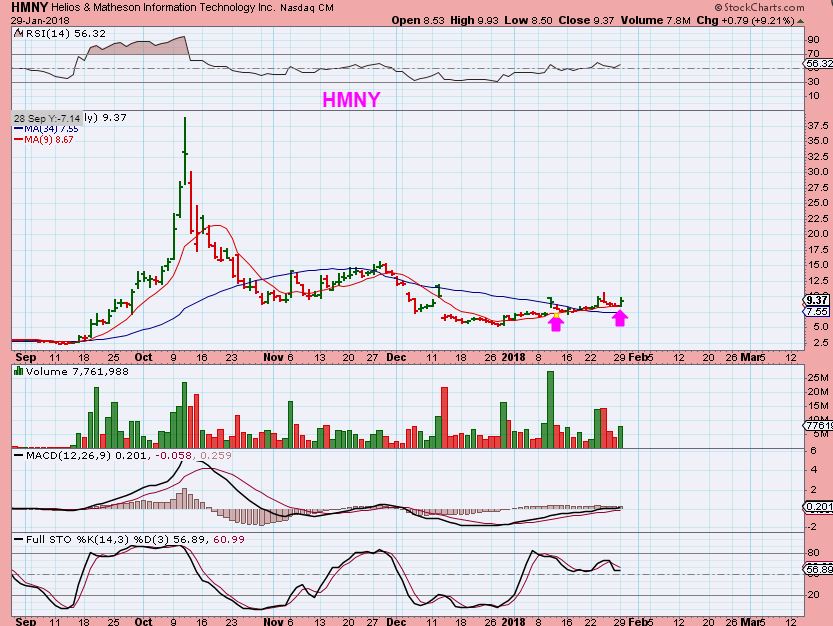833x626 pixels.
Task: Click the red MA(9) legend line marker
Action: pyautogui.click(x=19, y=140)
